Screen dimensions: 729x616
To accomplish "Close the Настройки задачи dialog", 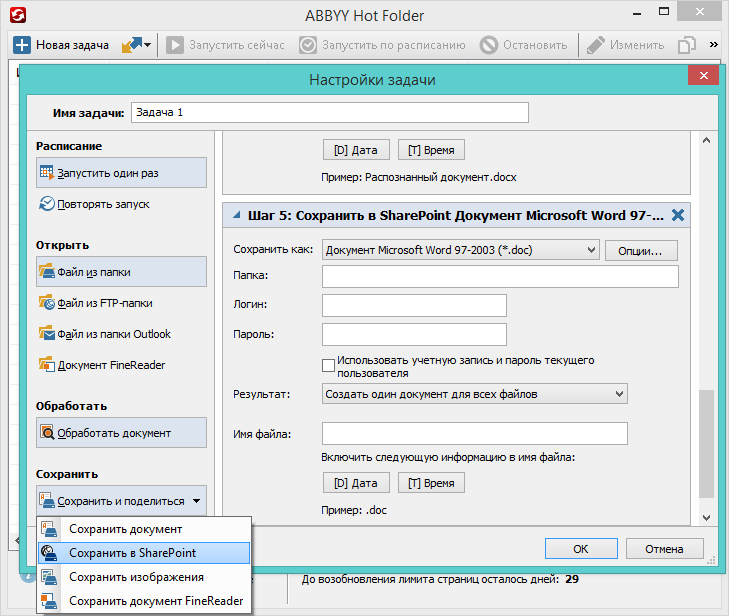I will point(703,75).
